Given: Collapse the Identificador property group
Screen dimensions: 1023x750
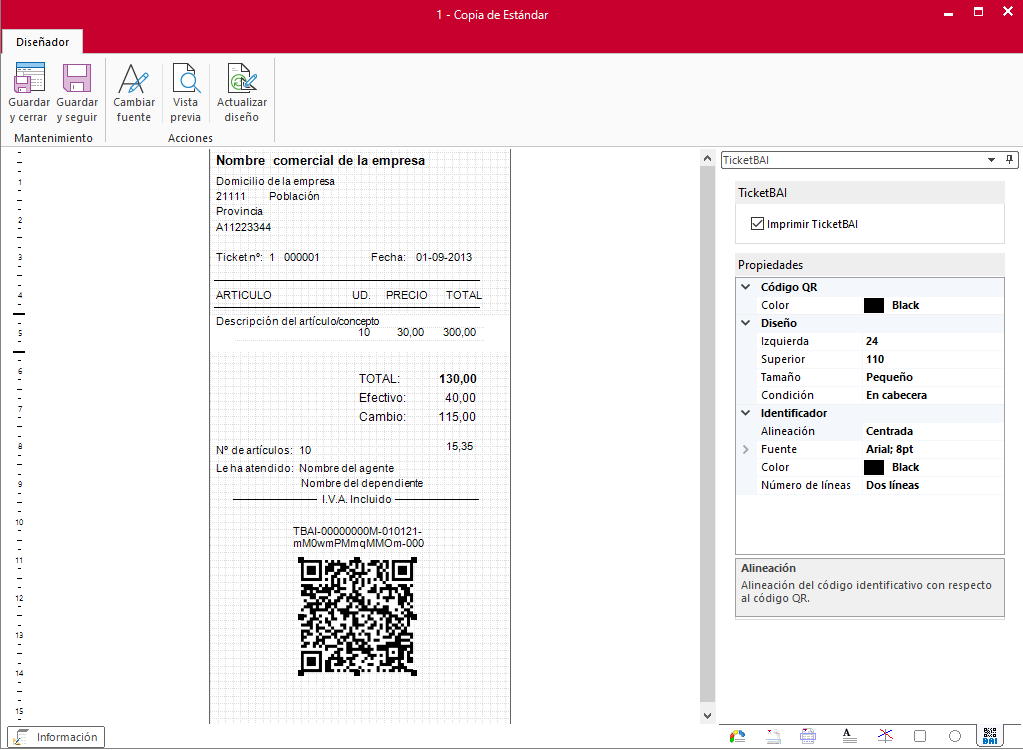Looking at the screenshot, I should (x=746, y=412).
